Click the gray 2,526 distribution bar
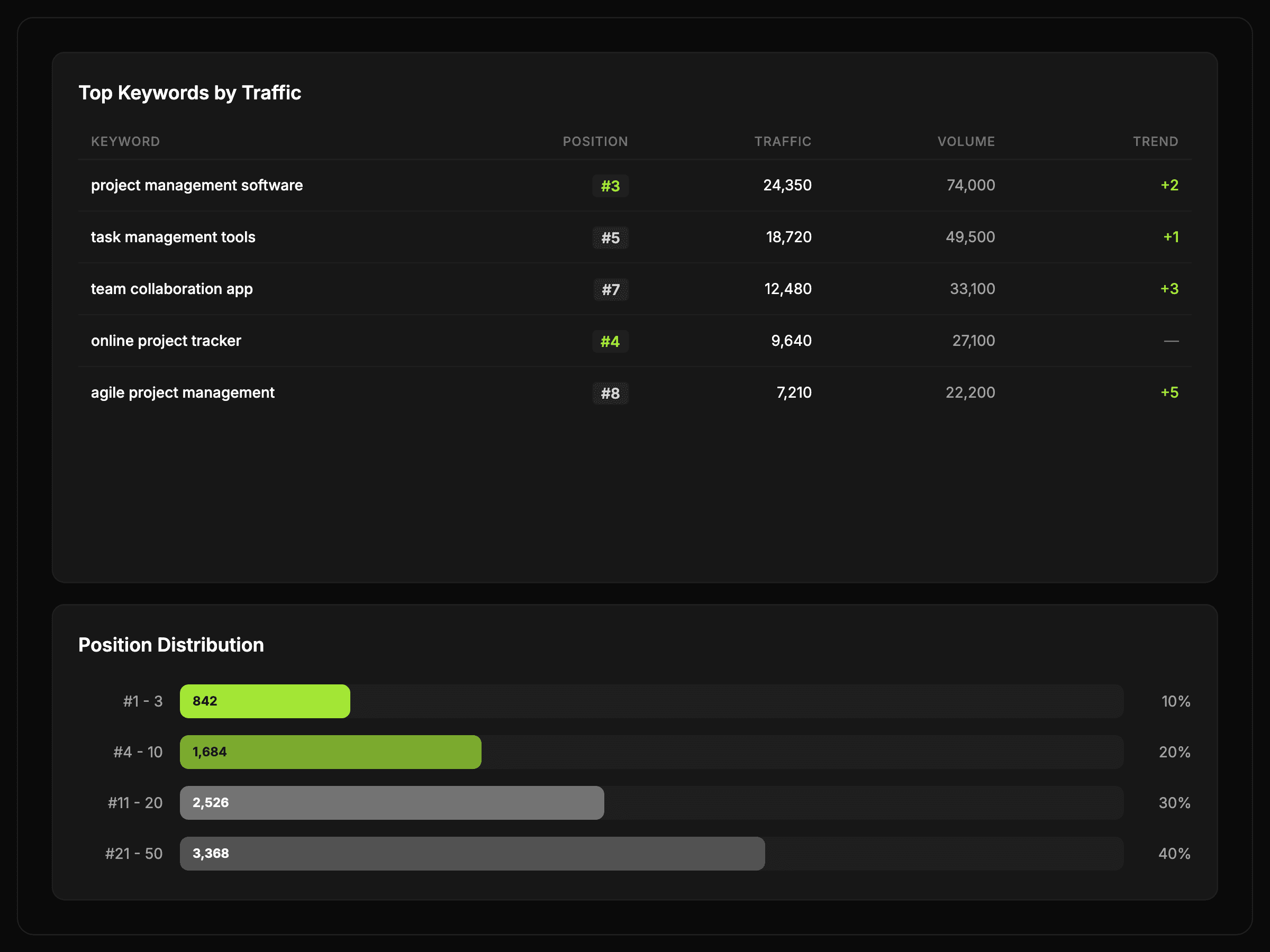The height and width of the screenshot is (952, 1270). (x=392, y=802)
